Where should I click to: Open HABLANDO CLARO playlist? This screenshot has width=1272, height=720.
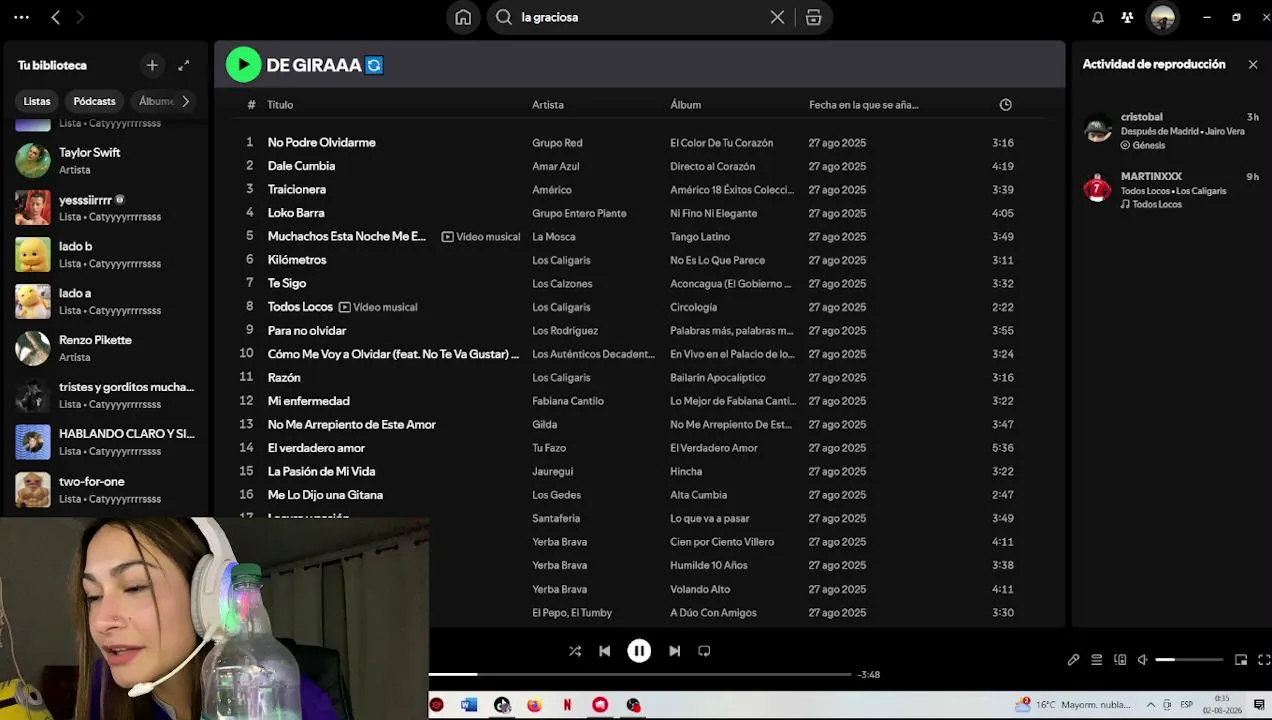106,442
